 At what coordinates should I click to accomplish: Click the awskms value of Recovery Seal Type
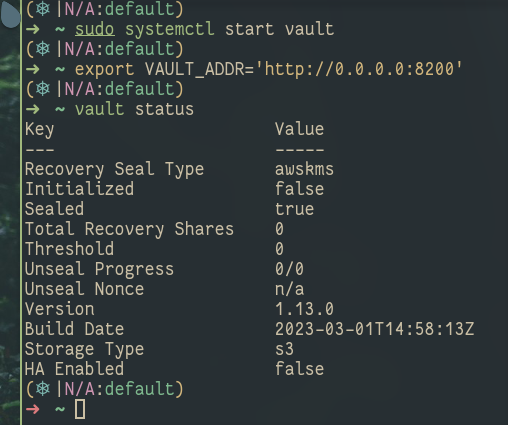click(x=304, y=169)
